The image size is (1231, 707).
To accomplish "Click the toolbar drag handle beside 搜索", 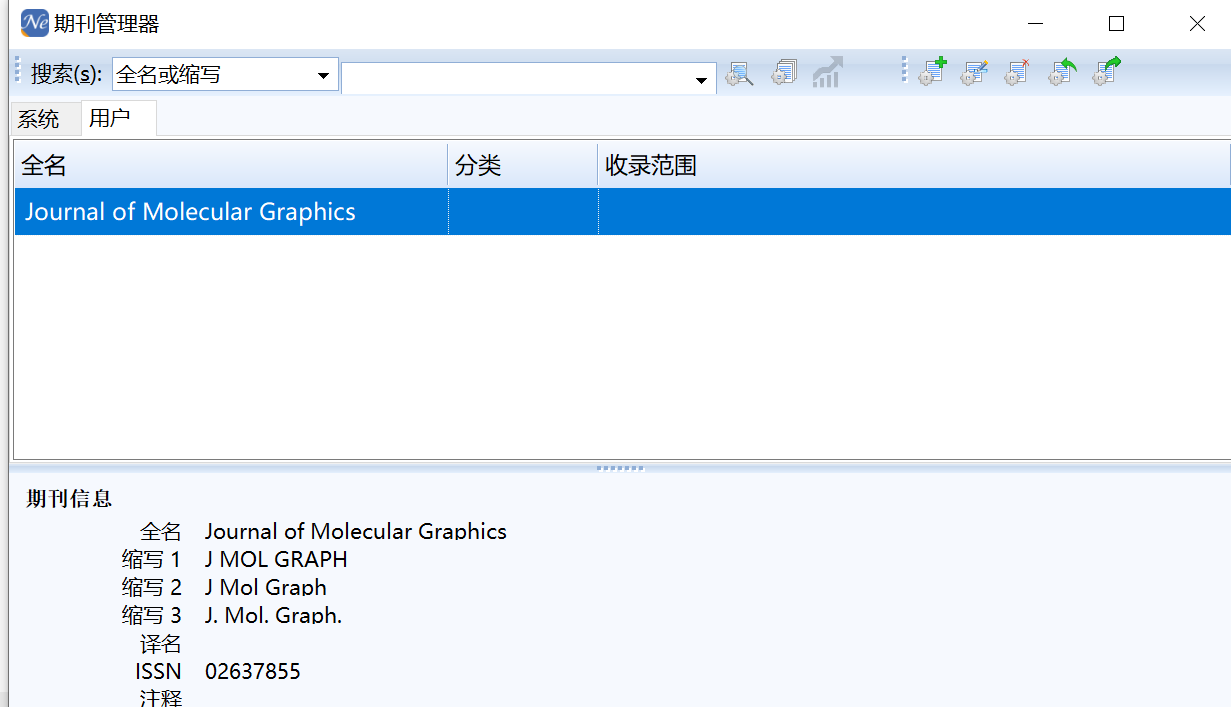I will (17, 71).
